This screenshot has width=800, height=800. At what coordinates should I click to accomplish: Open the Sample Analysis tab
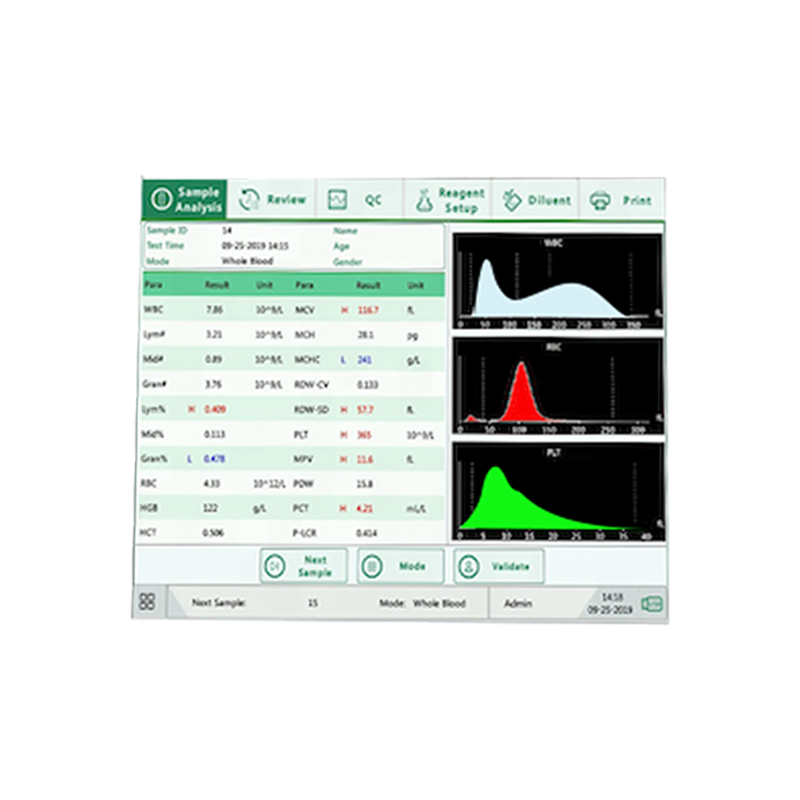click(x=185, y=199)
